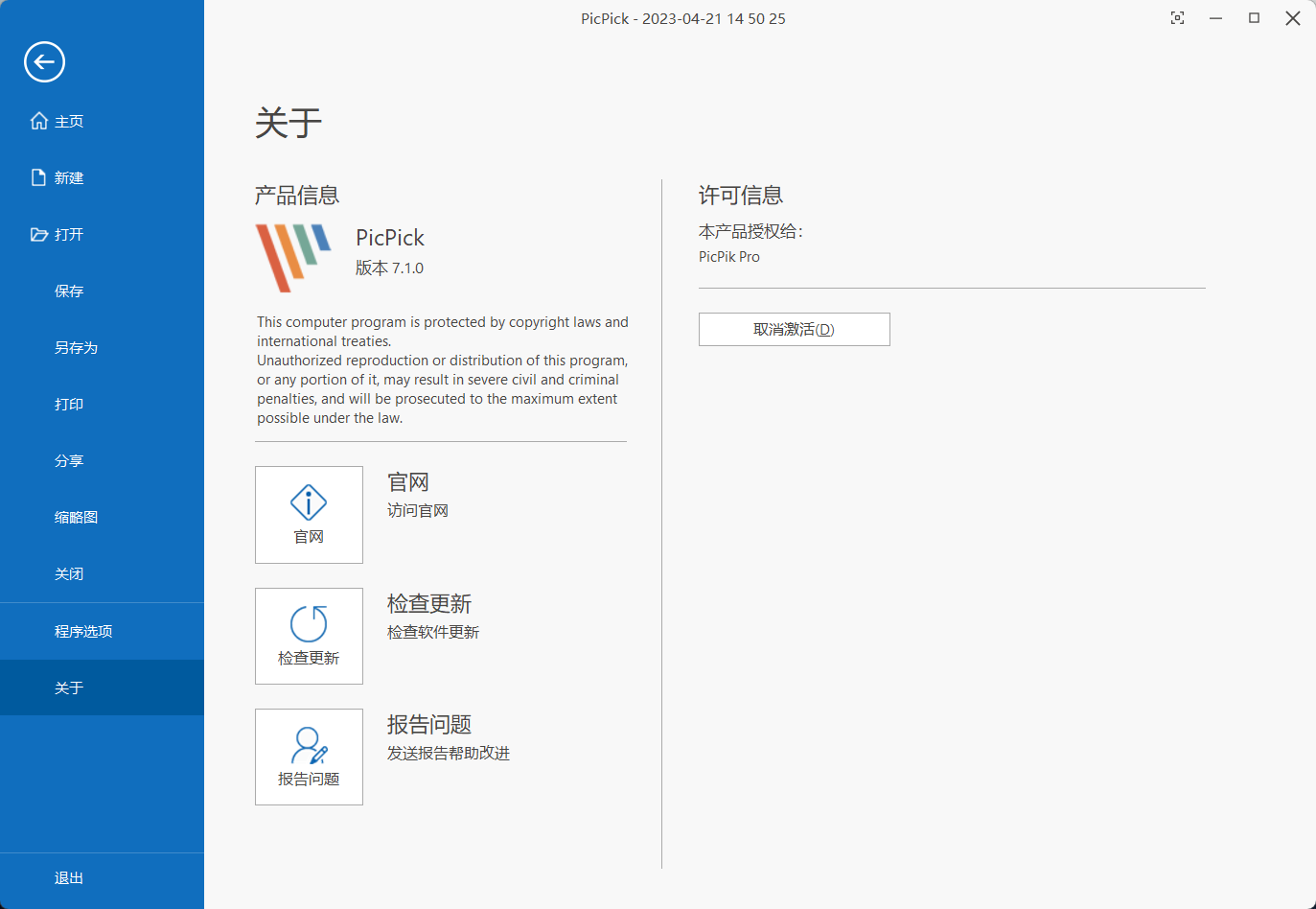Click the 许可信息 section heading

tap(741, 196)
